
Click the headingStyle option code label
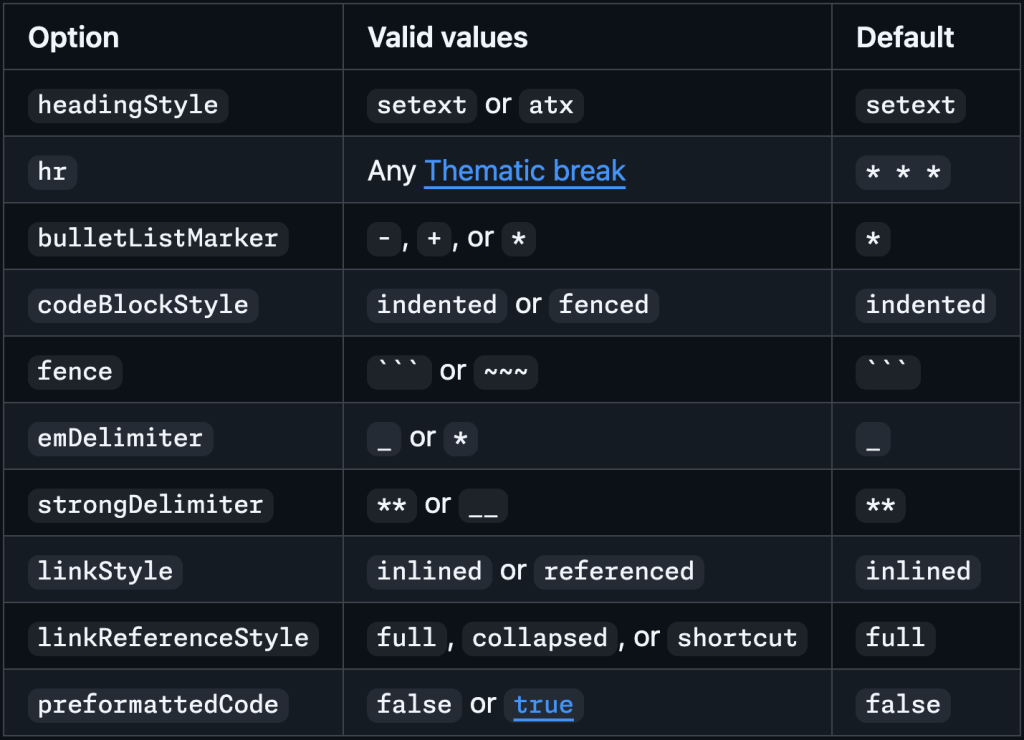(128, 105)
